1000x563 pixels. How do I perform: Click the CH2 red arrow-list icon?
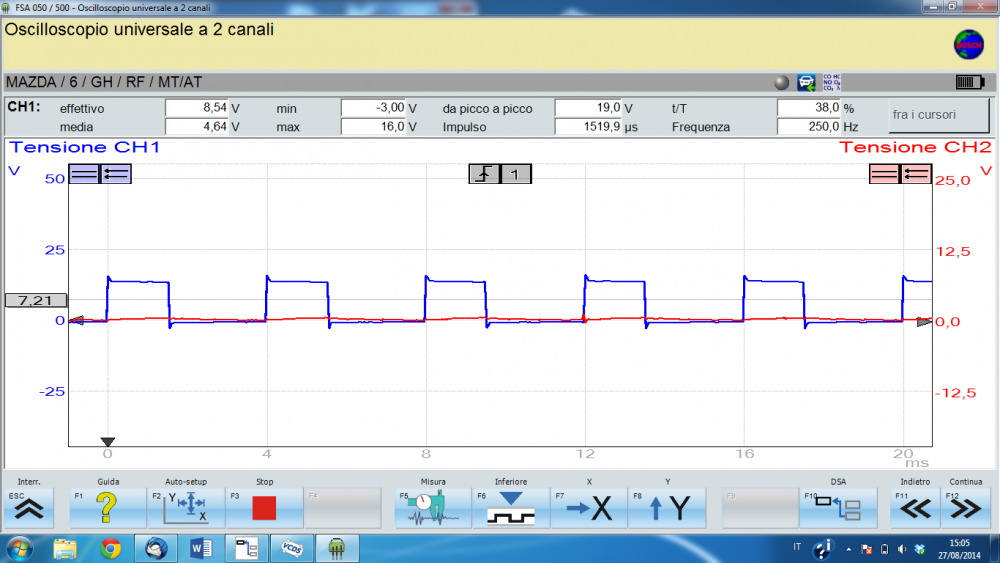click(x=916, y=173)
